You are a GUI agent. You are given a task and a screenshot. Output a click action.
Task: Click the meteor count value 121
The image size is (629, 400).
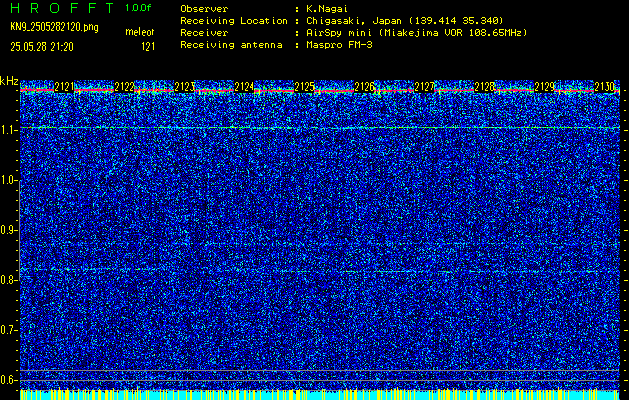click(148, 47)
